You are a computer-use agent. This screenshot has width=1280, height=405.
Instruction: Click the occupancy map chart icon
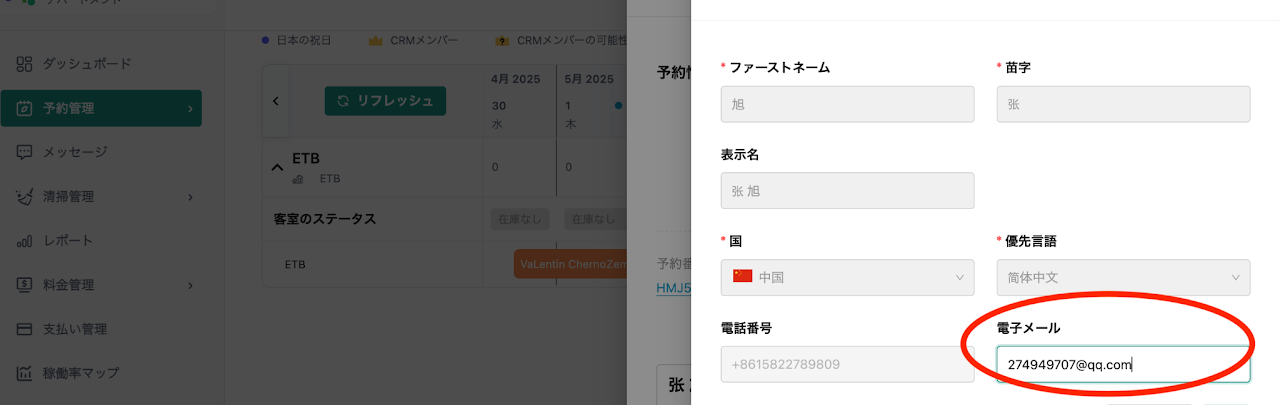(25, 373)
